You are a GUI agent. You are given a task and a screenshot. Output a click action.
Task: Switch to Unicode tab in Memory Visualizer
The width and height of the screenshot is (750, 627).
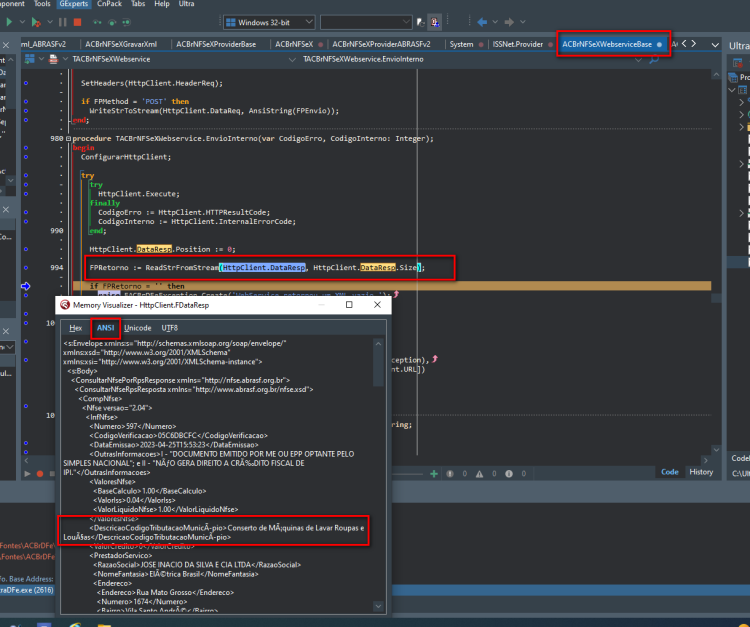click(x=137, y=328)
